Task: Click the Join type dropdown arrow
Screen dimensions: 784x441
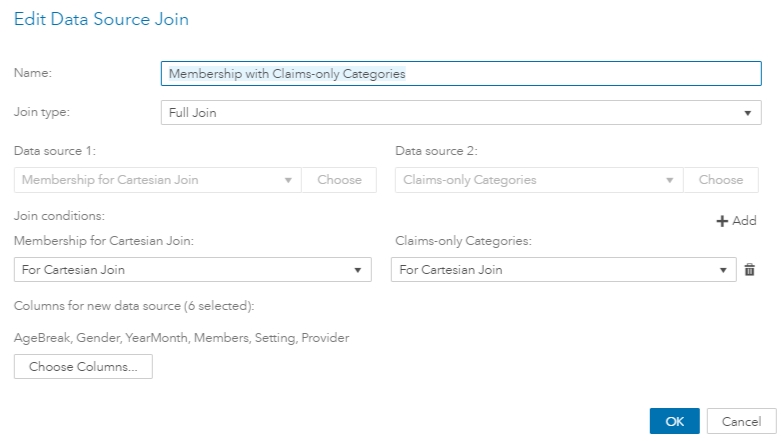Action: [x=748, y=113]
